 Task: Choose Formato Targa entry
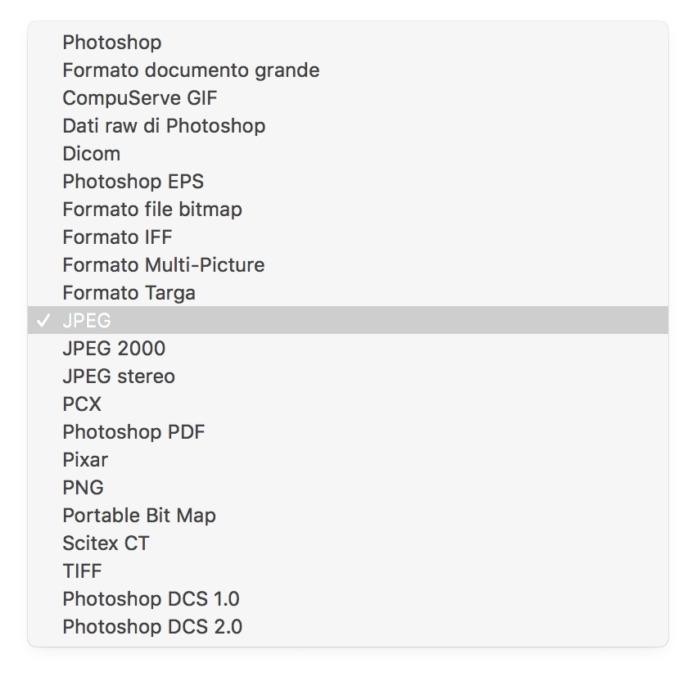(x=129, y=293)
